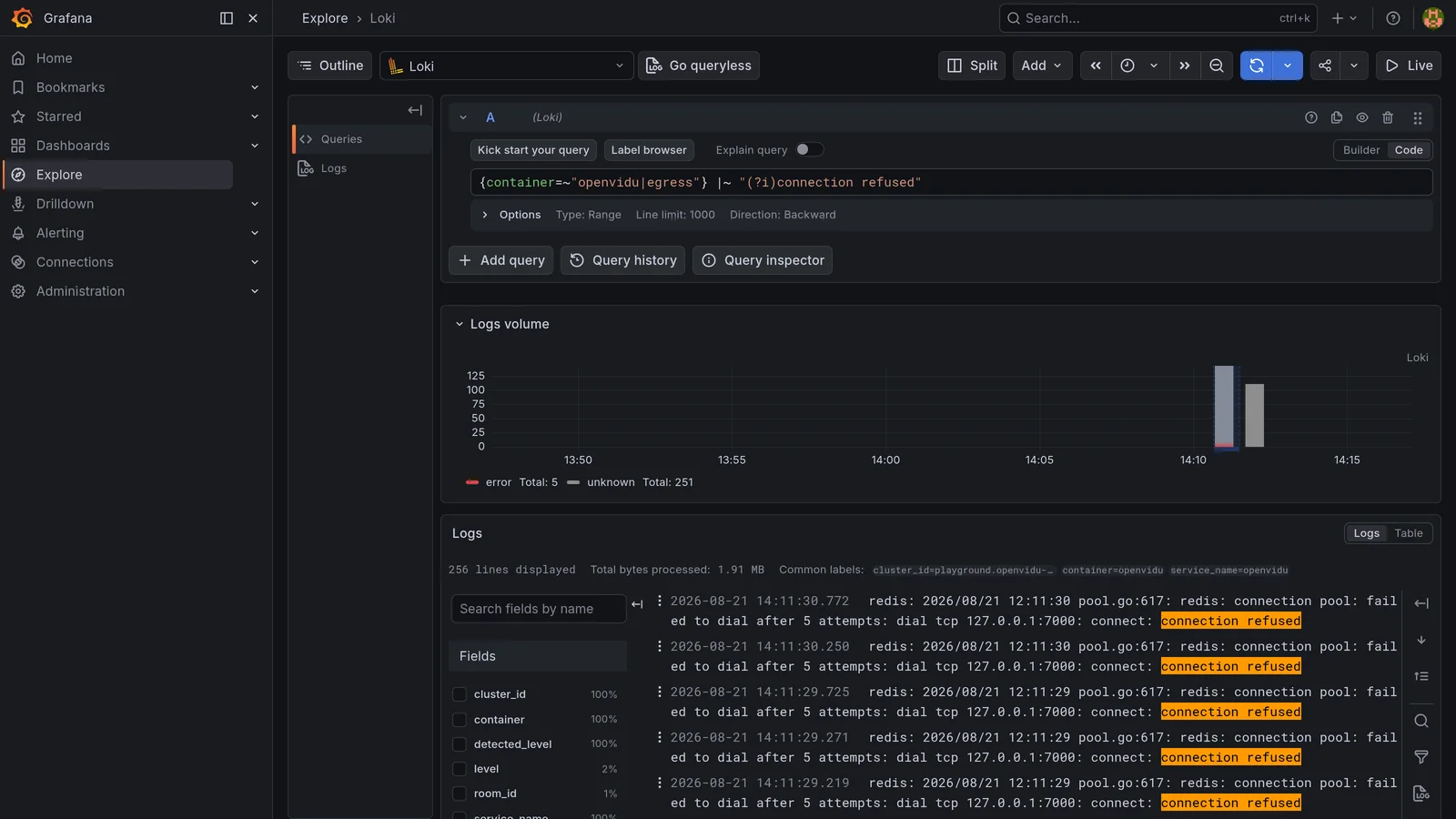
Task: Hide query A response eye
Action: [x=1362, y=117]
